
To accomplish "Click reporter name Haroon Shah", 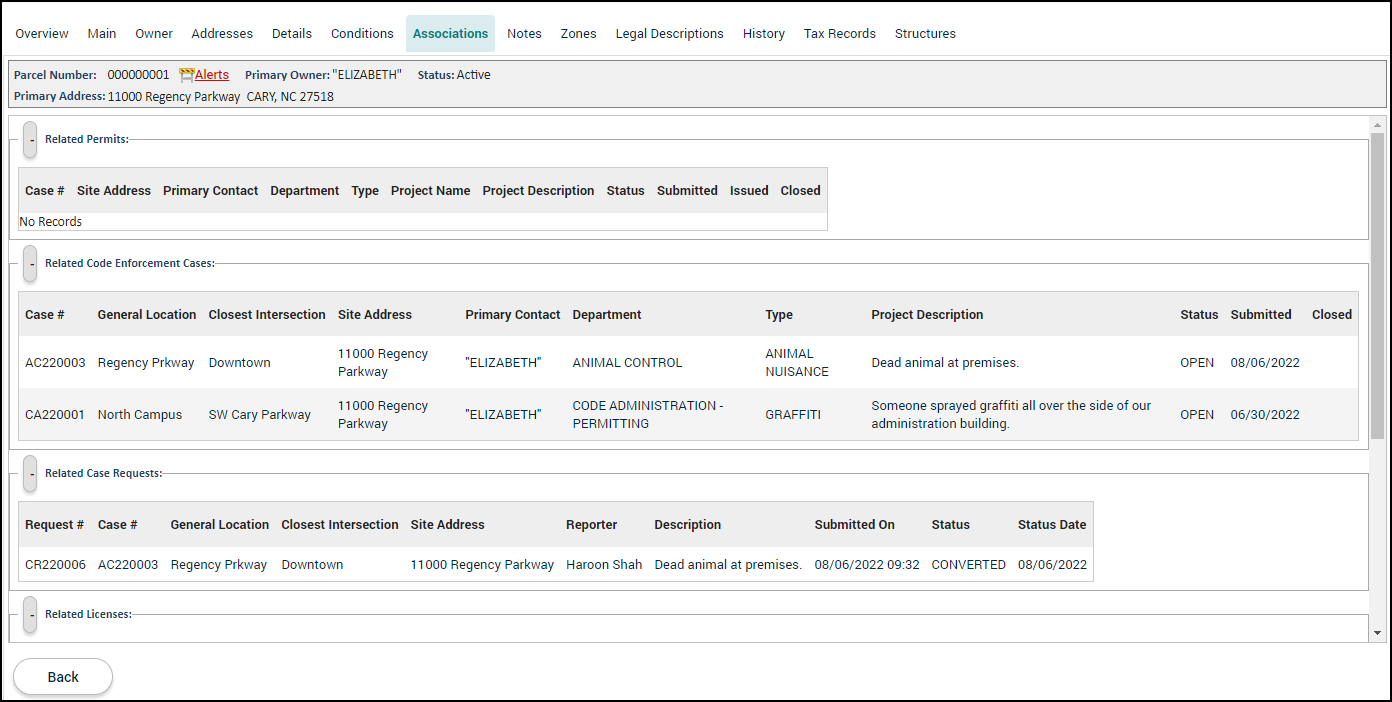I will 604,565.
